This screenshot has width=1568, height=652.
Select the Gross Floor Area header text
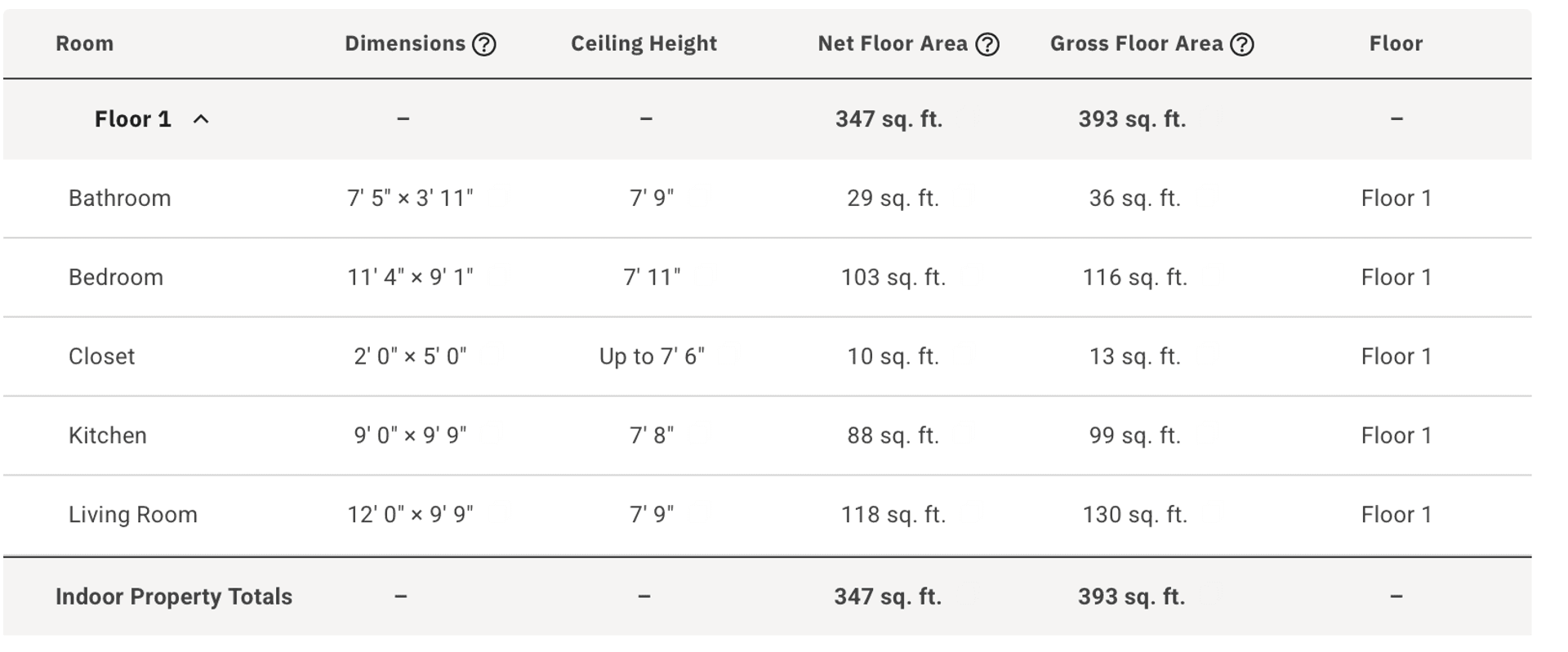tap(1137, 44)
